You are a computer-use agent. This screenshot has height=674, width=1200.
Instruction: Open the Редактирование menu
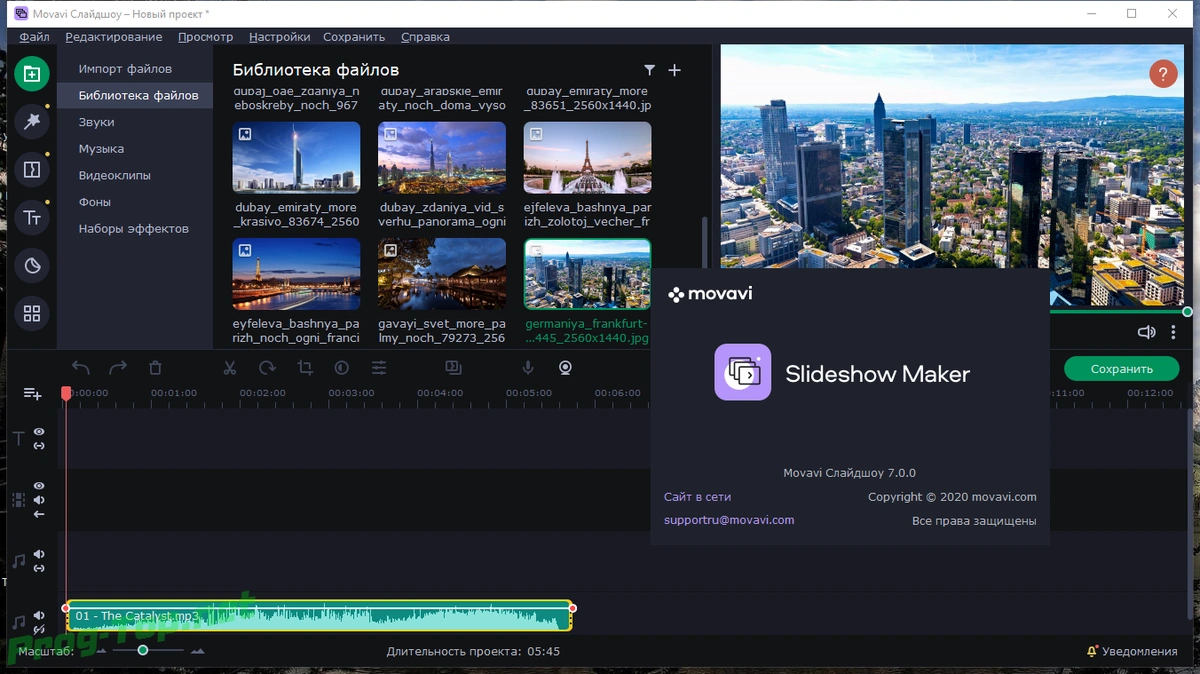pyautogui.click(x=114, y=37)
